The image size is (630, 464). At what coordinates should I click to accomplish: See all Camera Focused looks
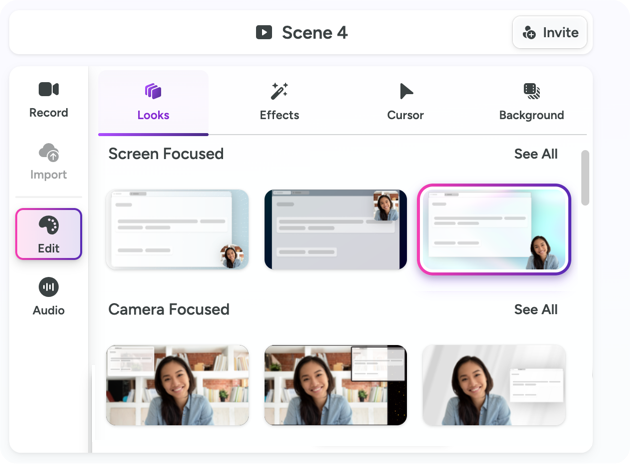tap(536, 309)
